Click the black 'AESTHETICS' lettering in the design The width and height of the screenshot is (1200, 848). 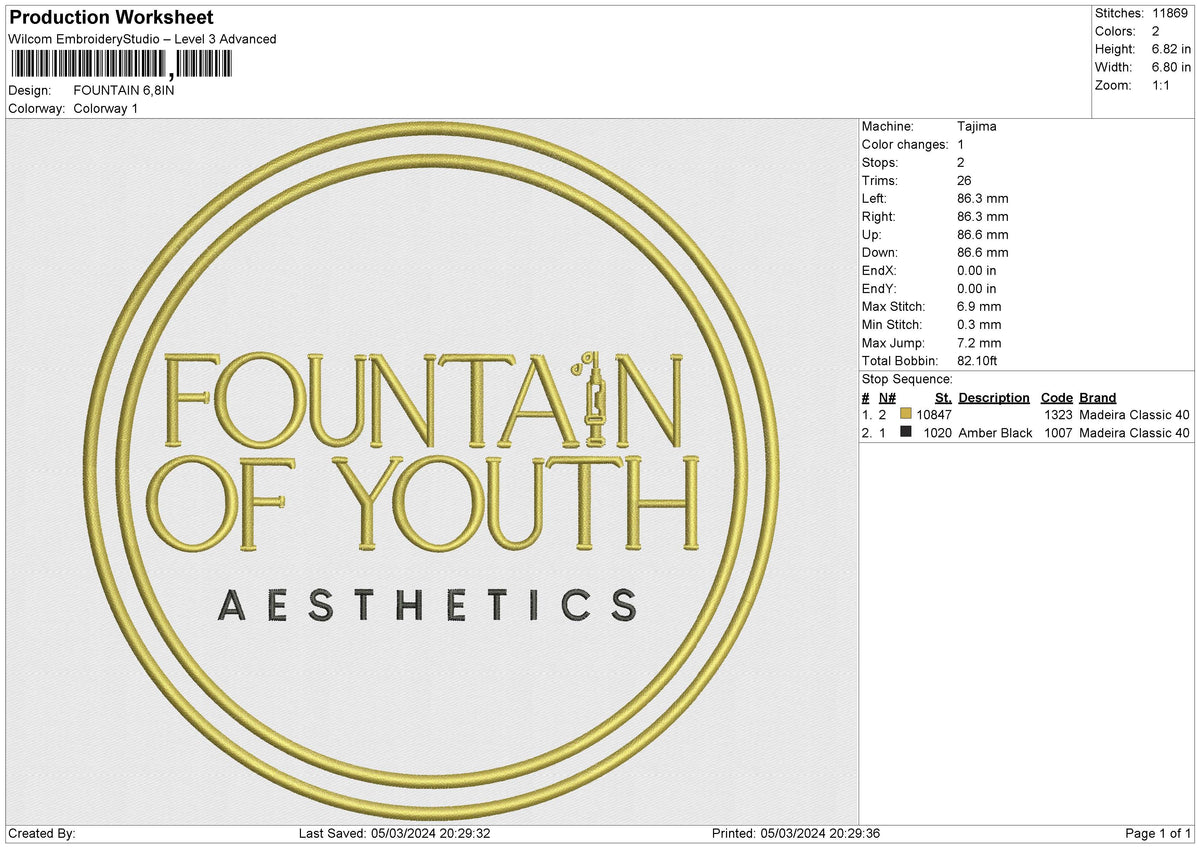[x=427, y=605]
